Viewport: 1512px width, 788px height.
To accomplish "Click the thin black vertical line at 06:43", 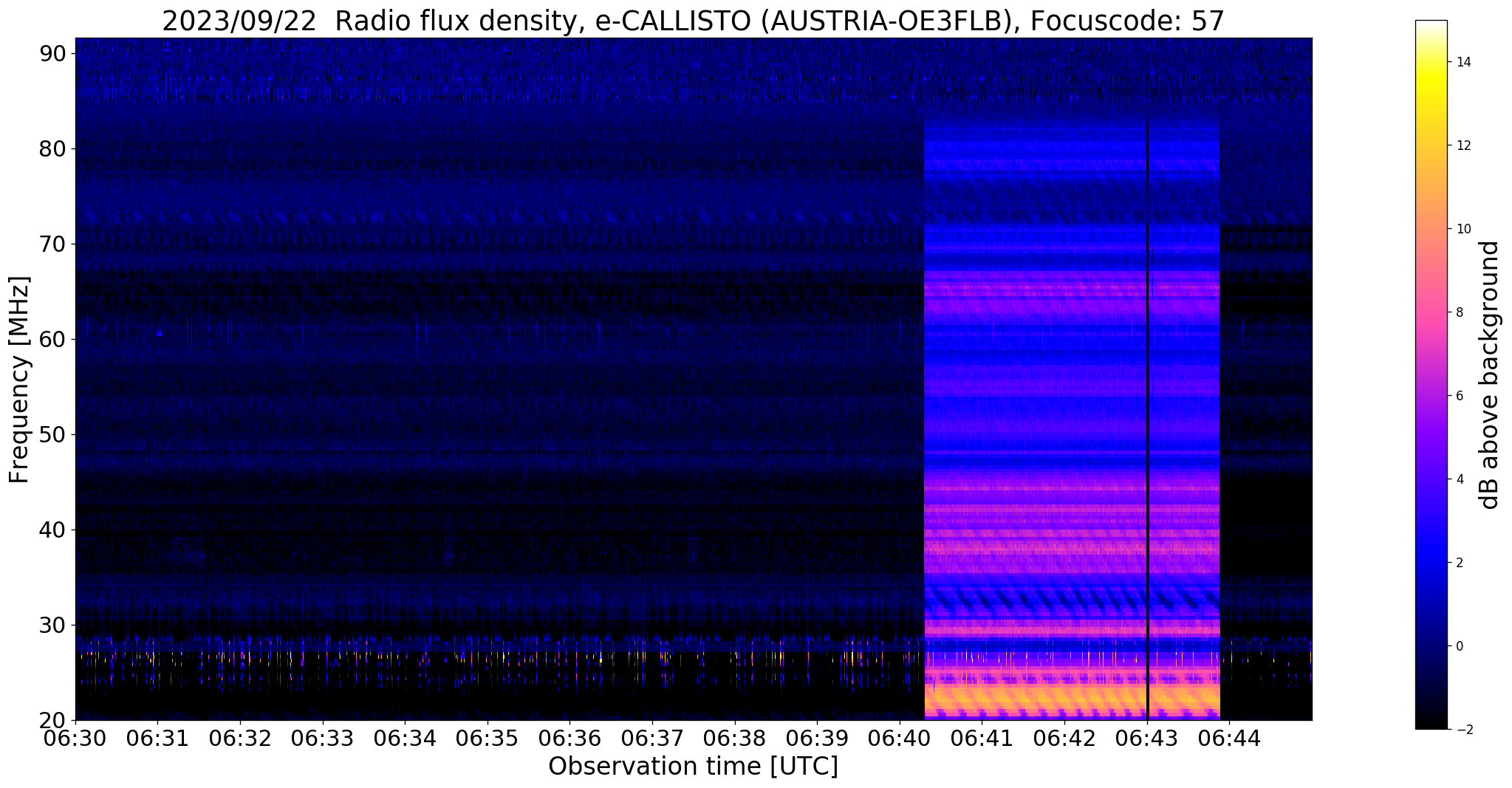I will [x=1147, y=418].
